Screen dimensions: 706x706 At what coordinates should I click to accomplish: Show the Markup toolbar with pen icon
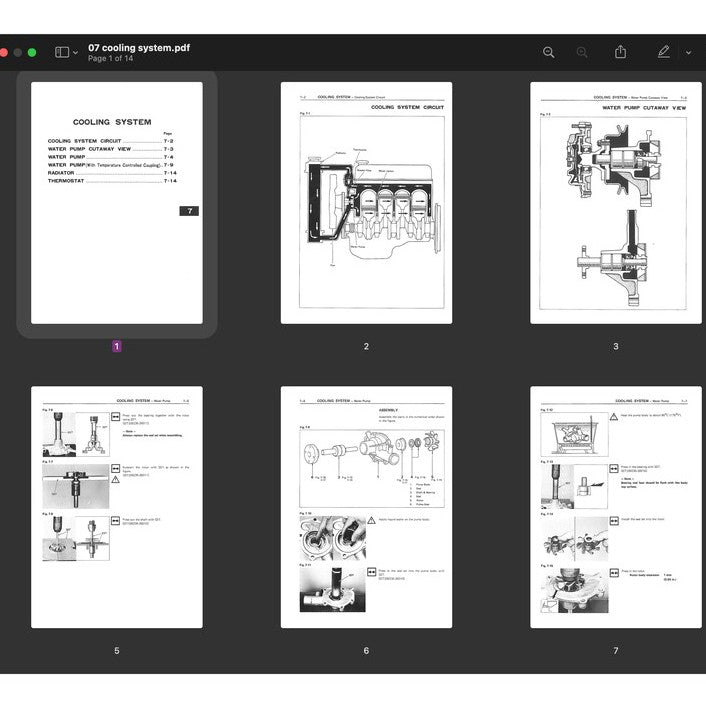pos(663,52)
